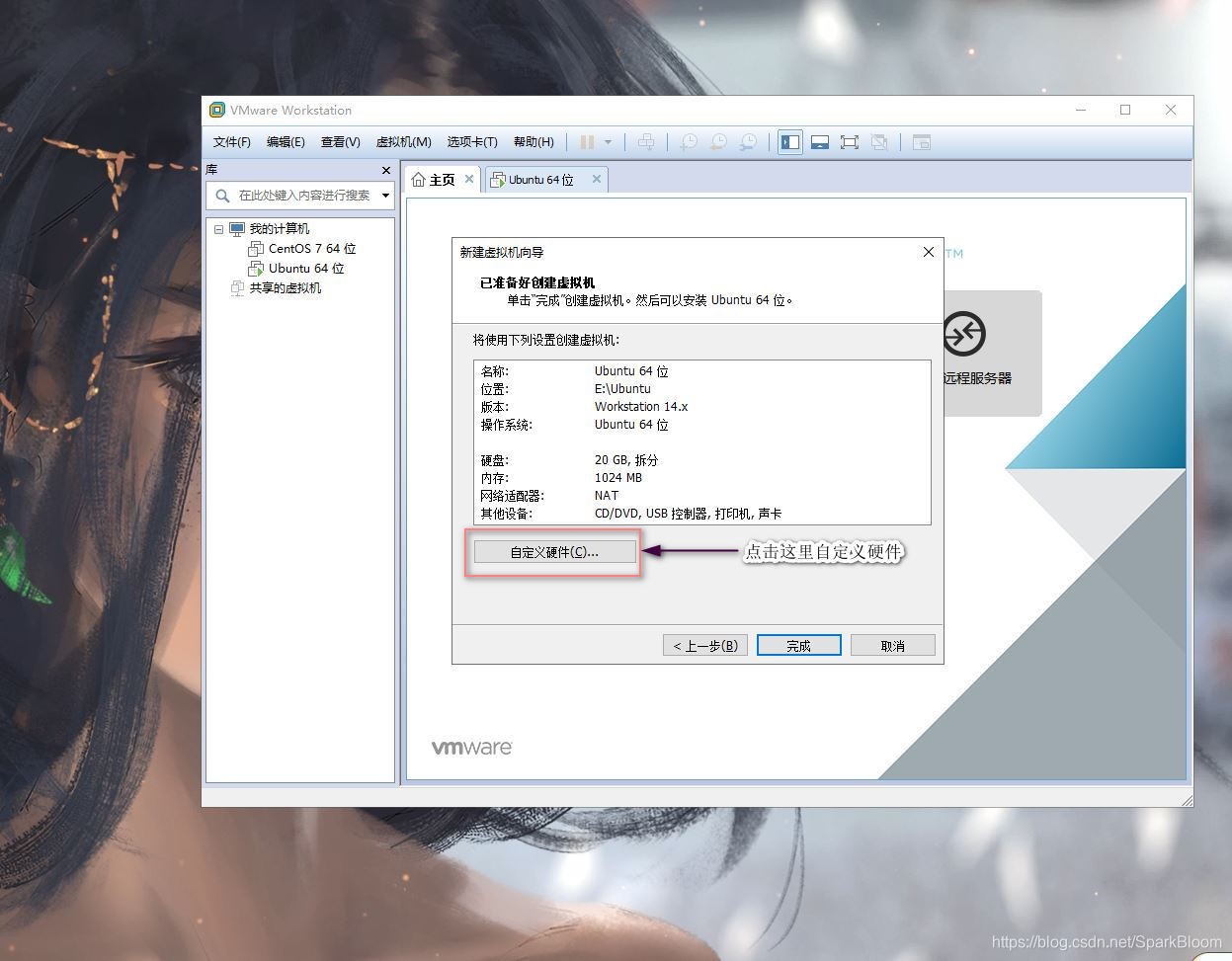The height and width of the screenshot is (961, 1232).
Task: Open the library search dropdown arrow
Action: pos(386,196)
